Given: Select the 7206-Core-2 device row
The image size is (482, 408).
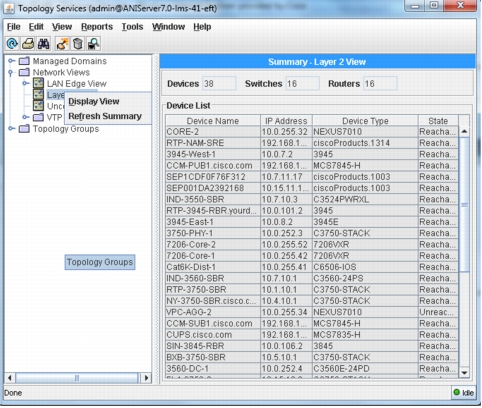Looking at the screenshot, I should coord(312,244).
